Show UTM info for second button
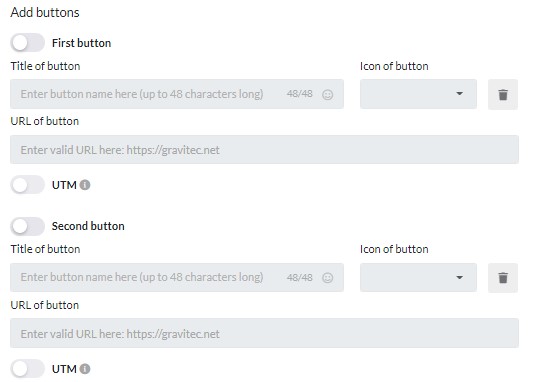This screenshot has width=549, height=382. [85, 369]
